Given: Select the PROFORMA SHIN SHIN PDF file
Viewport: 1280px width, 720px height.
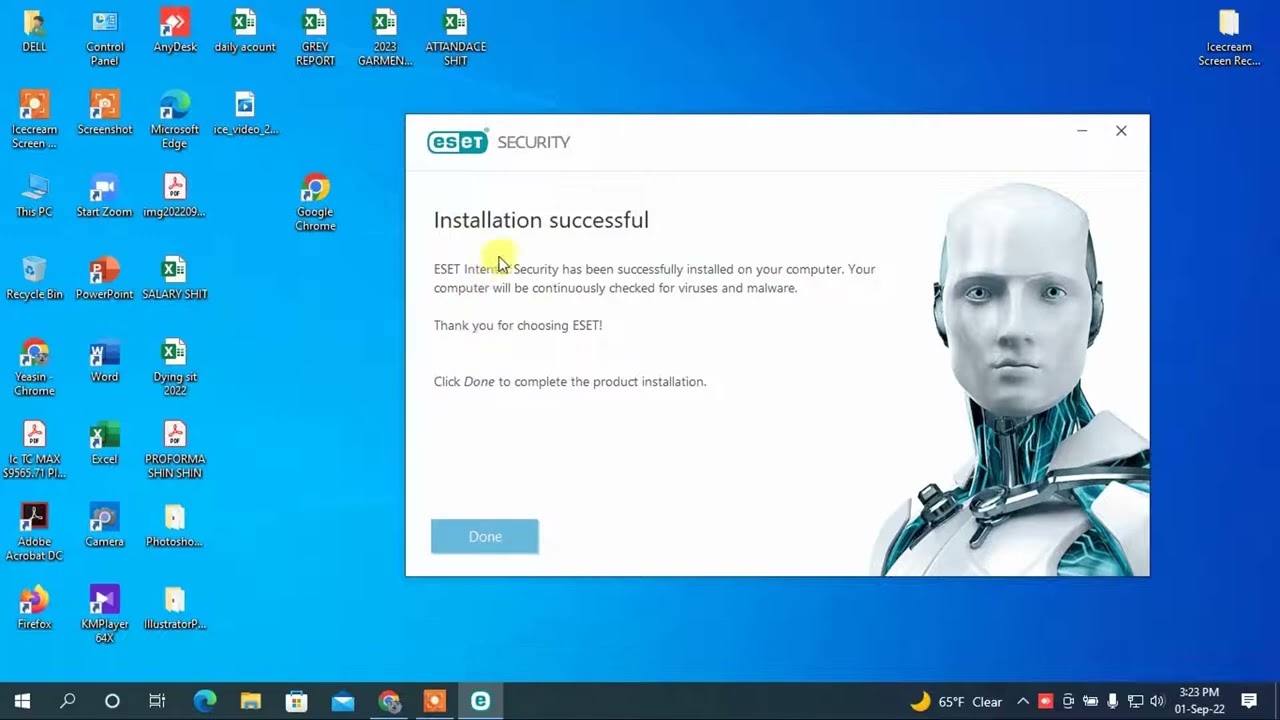Looking at the screenshot, I should (x=175, y=450).
